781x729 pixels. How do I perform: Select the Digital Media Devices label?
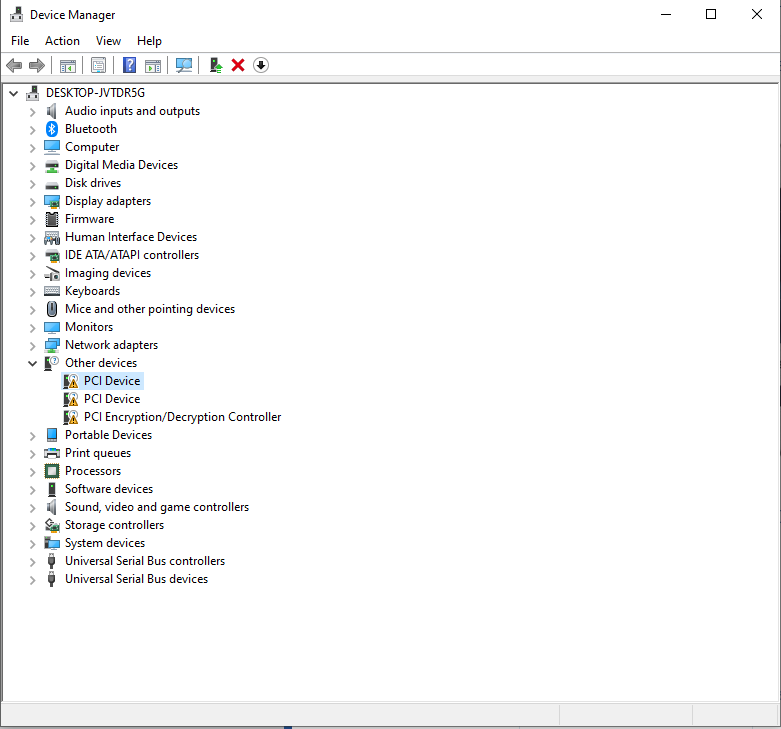point(122,165)
